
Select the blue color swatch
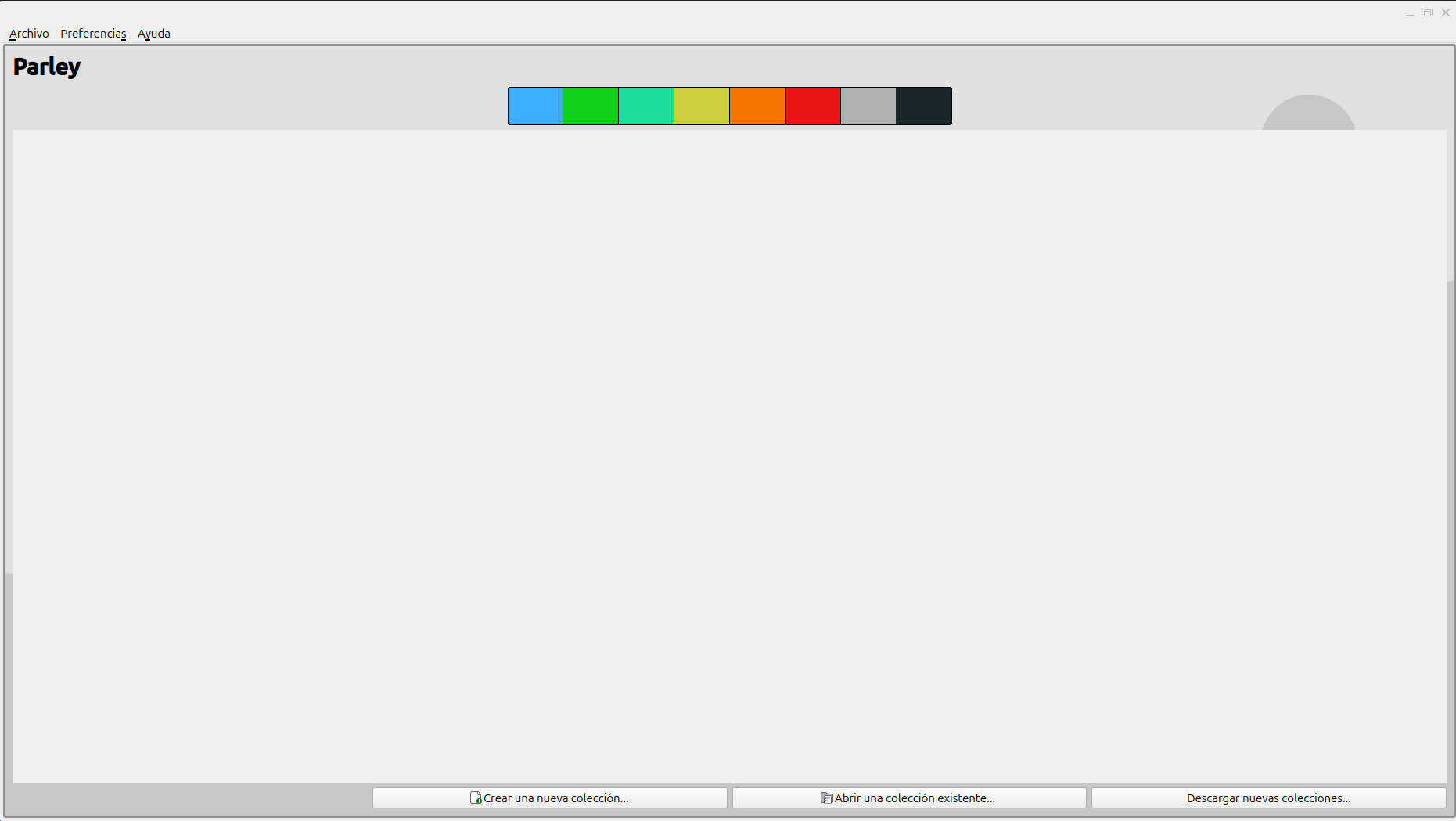point(535,106)
